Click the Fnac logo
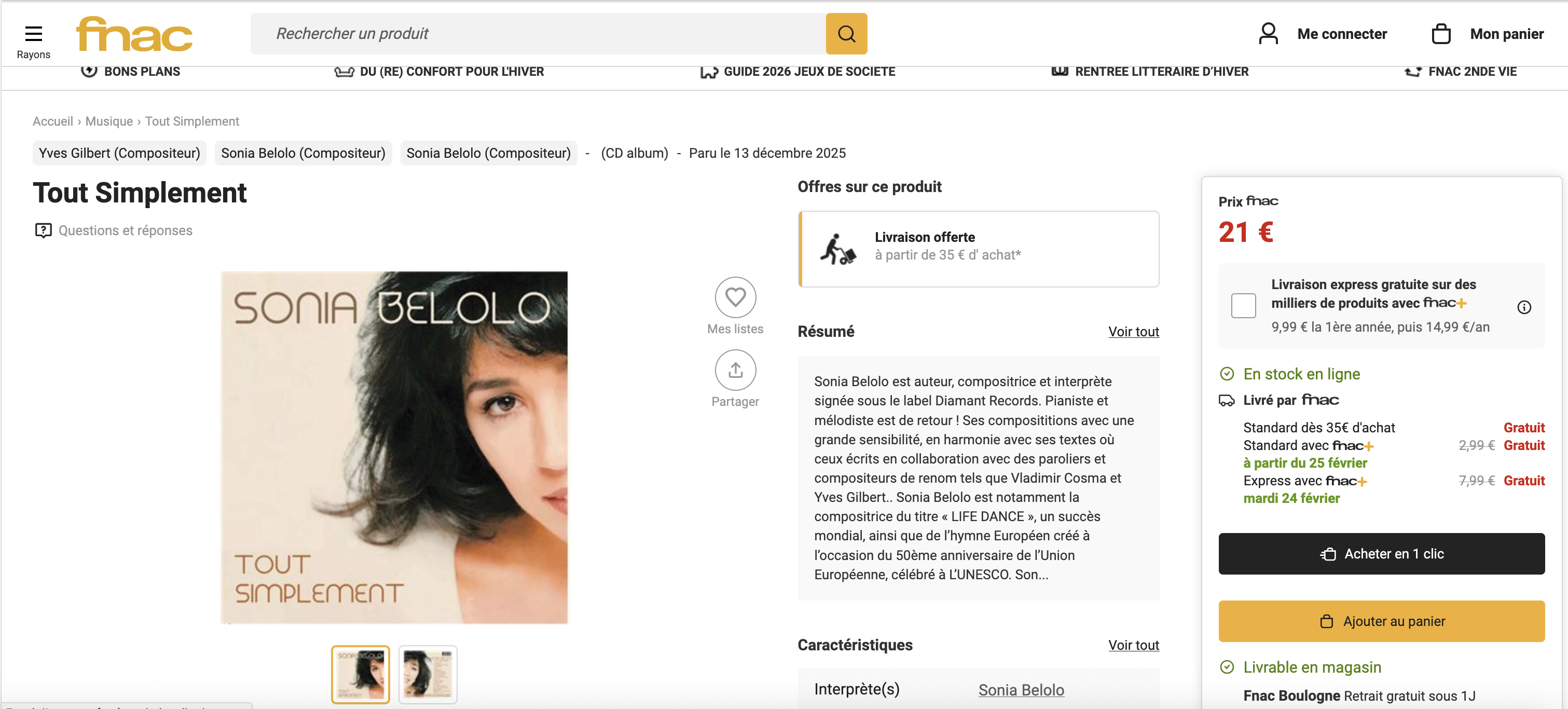1568x709 pixels. click(134, 34)
